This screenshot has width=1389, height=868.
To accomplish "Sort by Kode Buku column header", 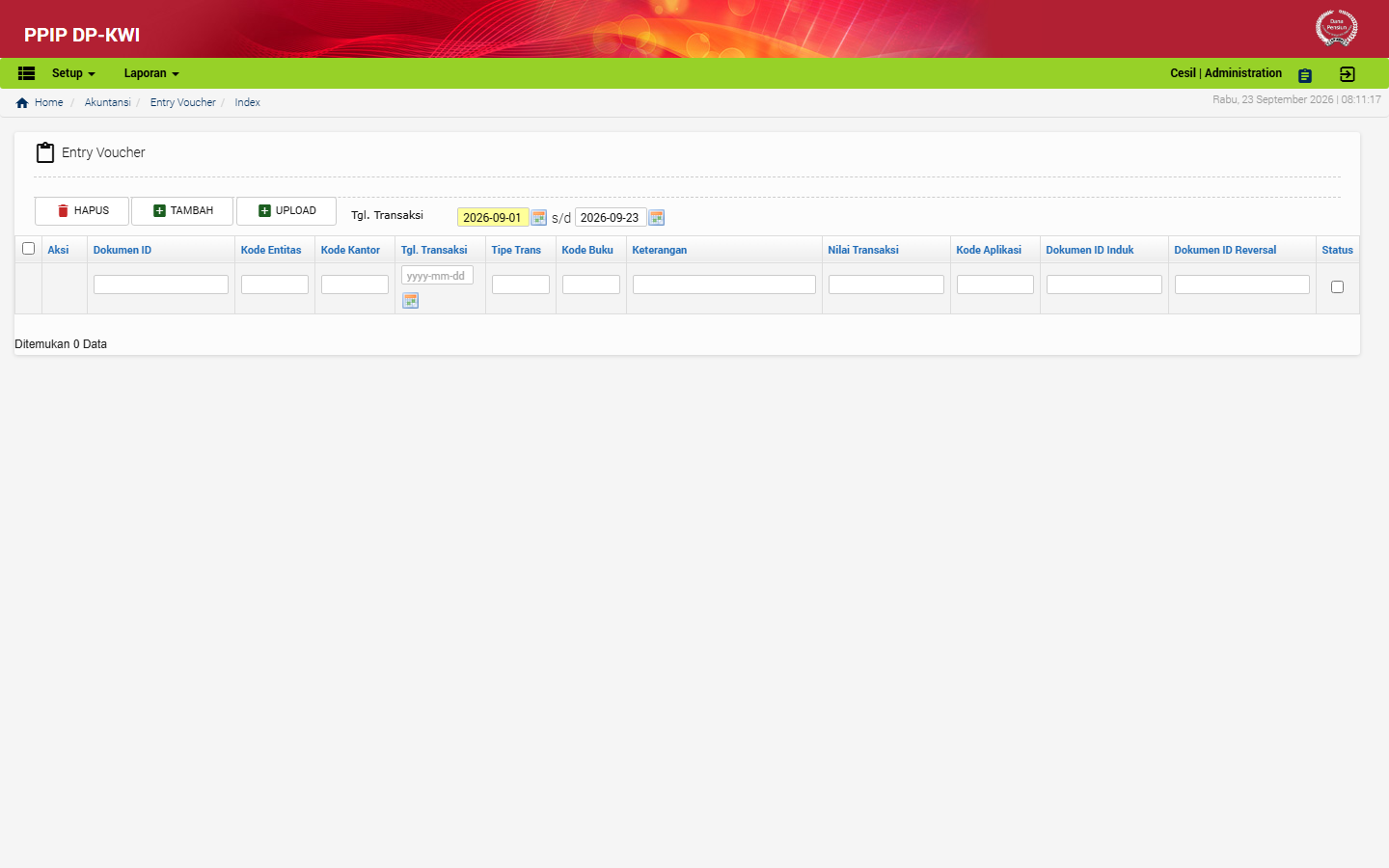I will point(587,250).
